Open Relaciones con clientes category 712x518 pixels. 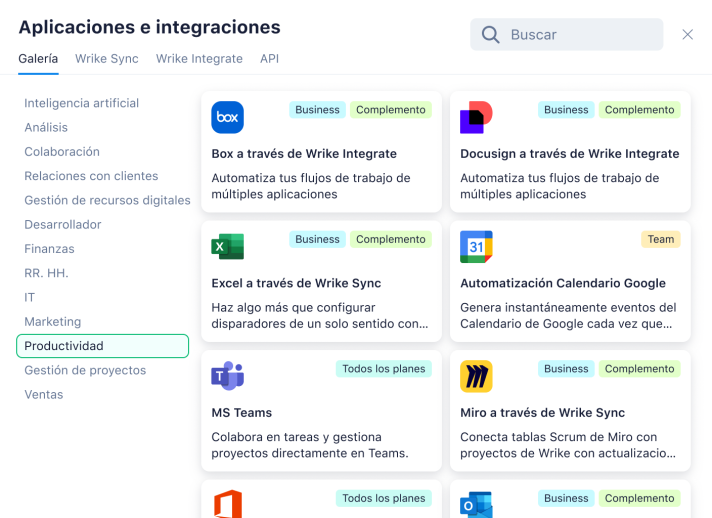coord(91,176)
